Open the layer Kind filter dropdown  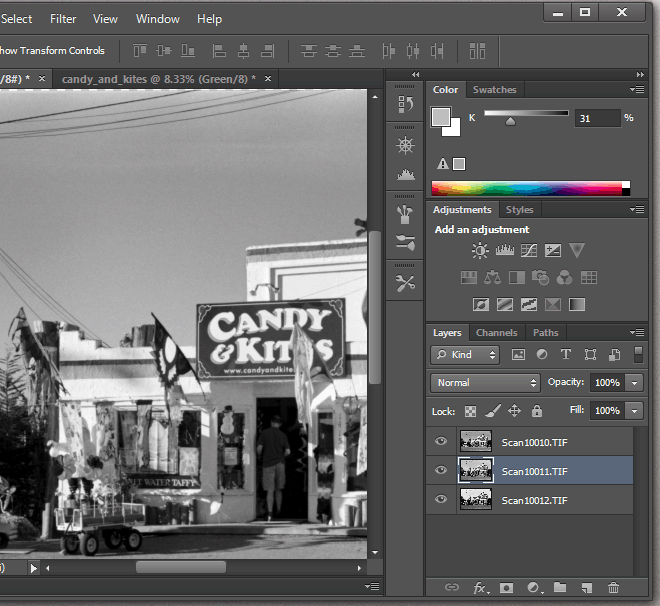pos(465,355)
